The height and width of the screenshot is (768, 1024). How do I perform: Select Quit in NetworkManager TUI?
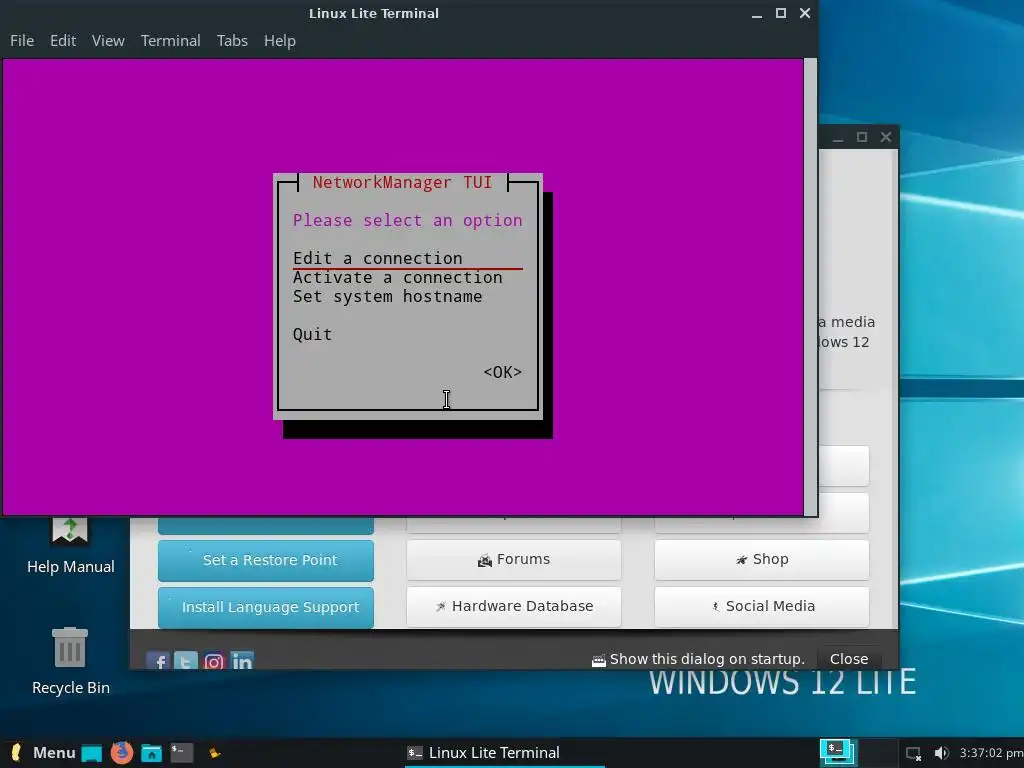coord(312,334)
